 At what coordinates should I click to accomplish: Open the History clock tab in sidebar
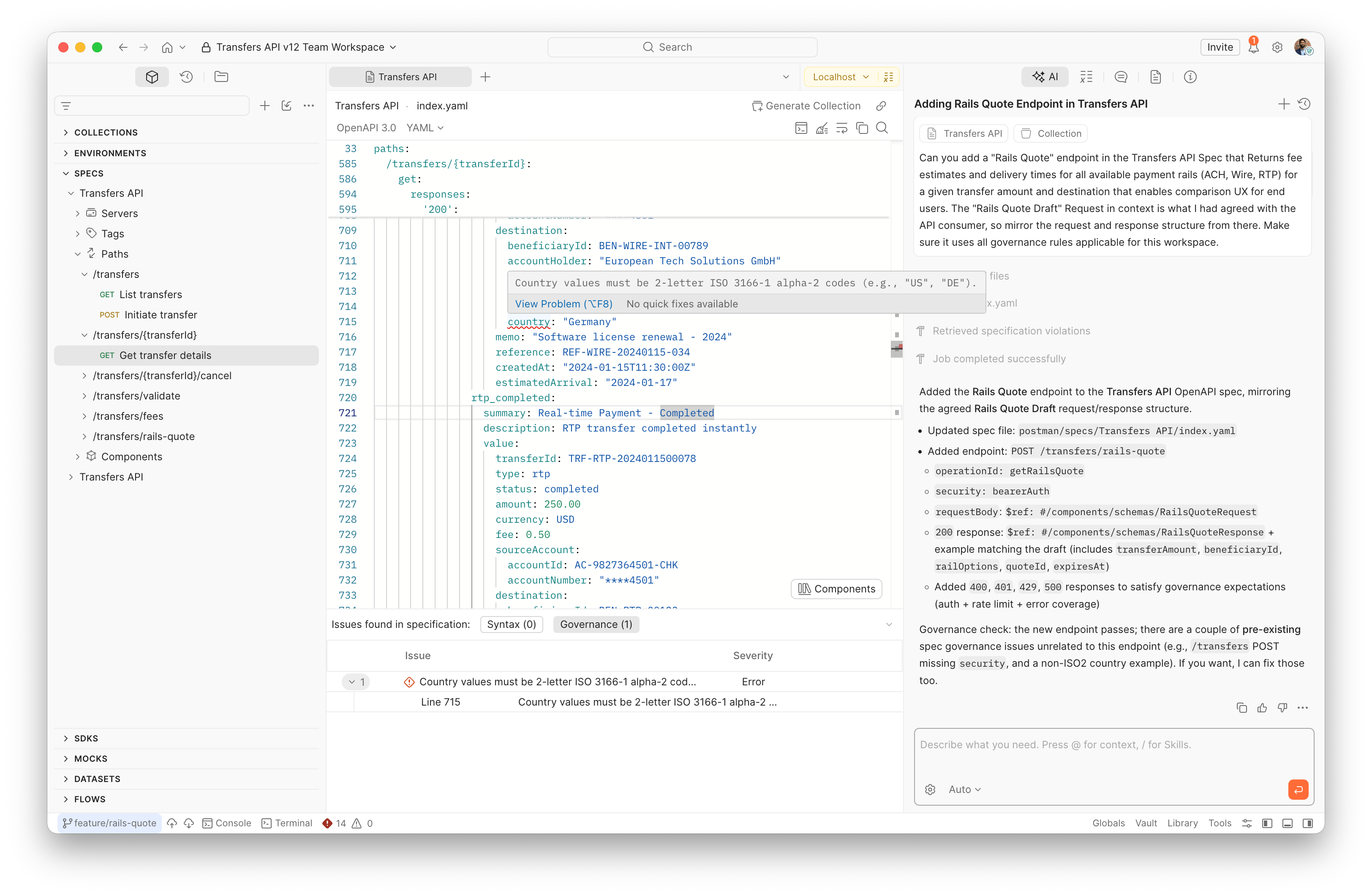point(186,76)
